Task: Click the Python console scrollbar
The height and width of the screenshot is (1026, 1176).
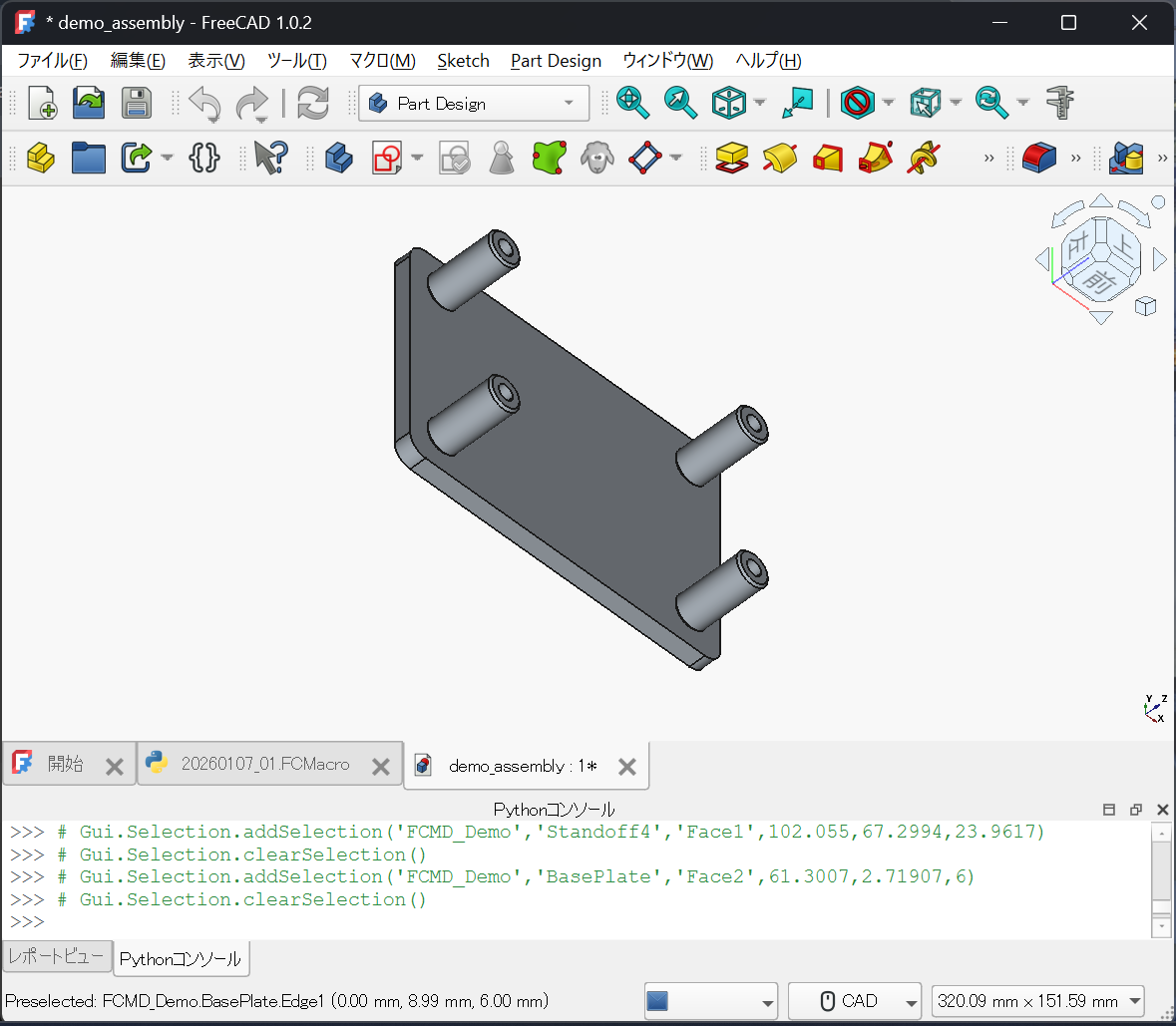Action: 1161,877
